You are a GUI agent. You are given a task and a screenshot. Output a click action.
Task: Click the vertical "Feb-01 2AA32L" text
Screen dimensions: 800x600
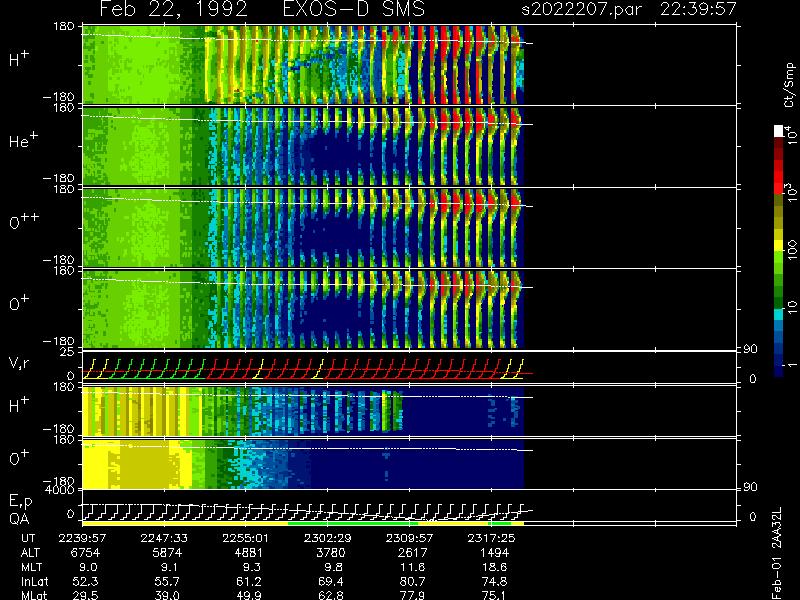(x=777, y=554)
